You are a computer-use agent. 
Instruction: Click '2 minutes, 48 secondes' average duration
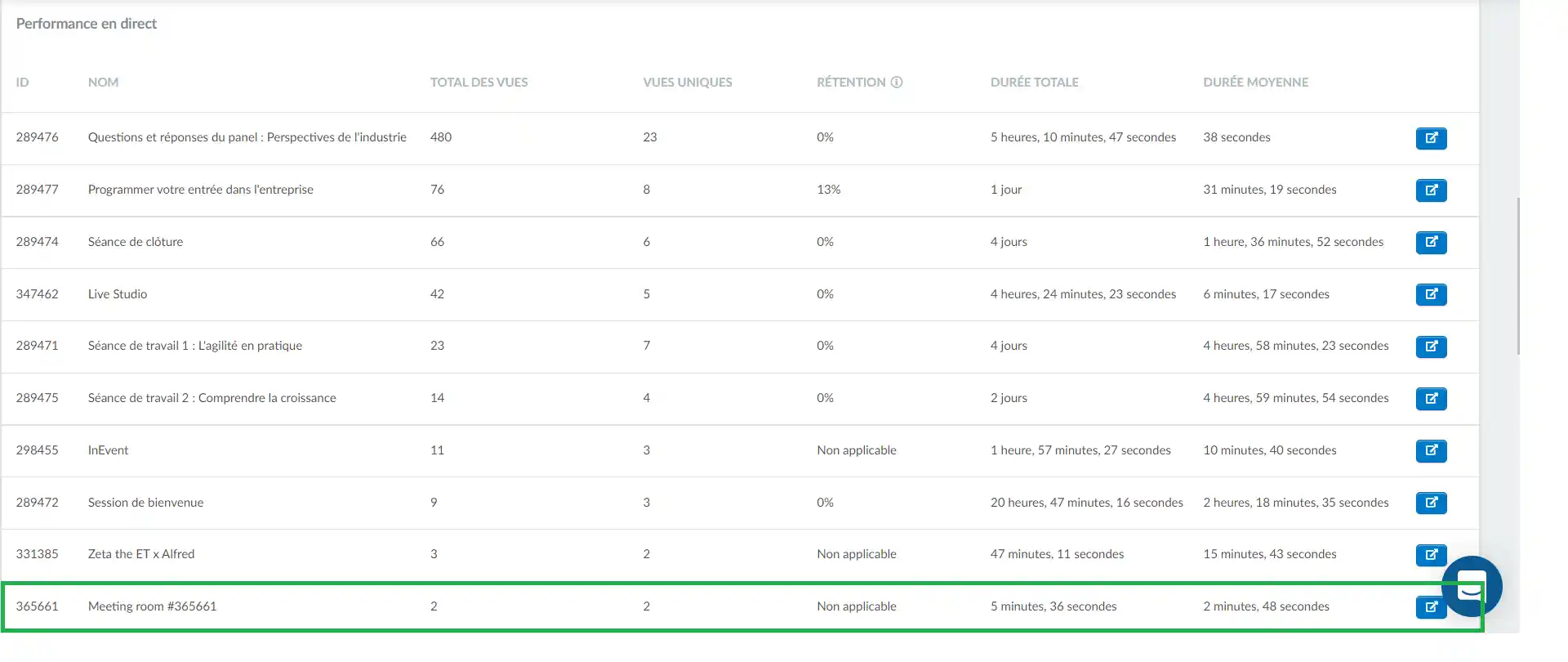(1266, 606)
